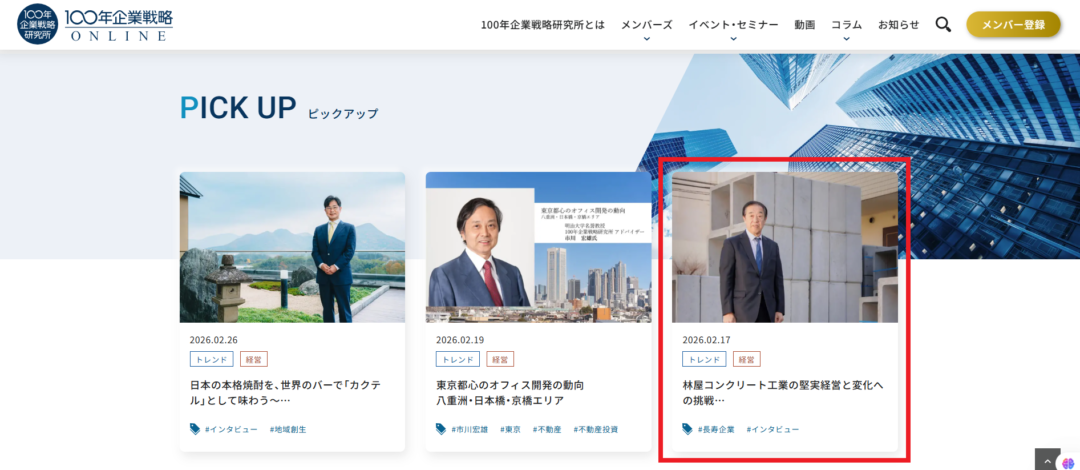The image size is (1080, 470).
Task: Click the 100年企業戦略 ONLINE site logo
Action: (x=95, y=24)
